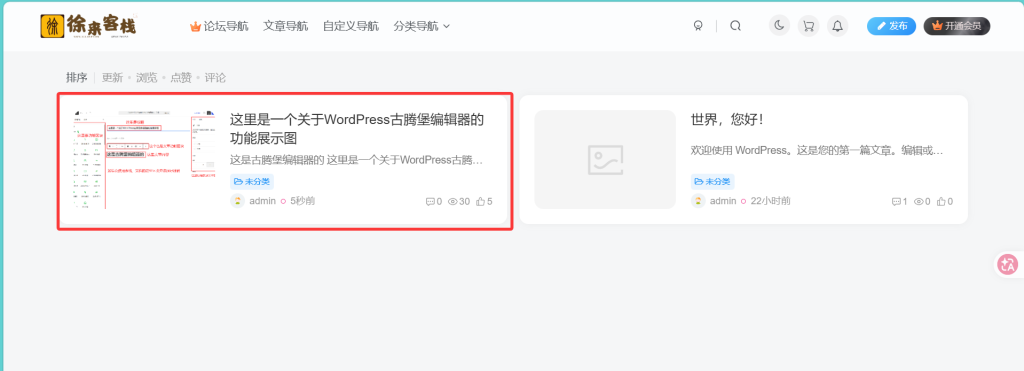Screen dimensions: 1024x371
Task: Click the crown icon beside 论坛导航
Action: [195, 27]
